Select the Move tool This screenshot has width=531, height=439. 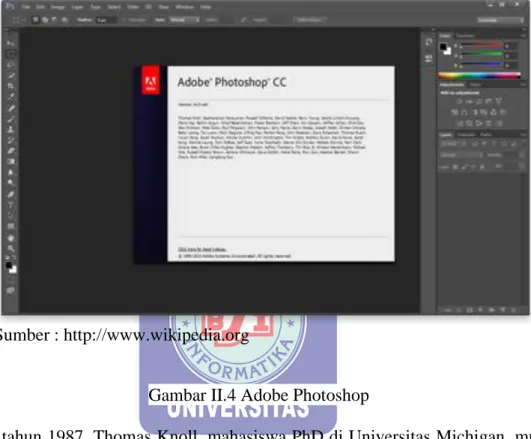click(x=10, y=43)
